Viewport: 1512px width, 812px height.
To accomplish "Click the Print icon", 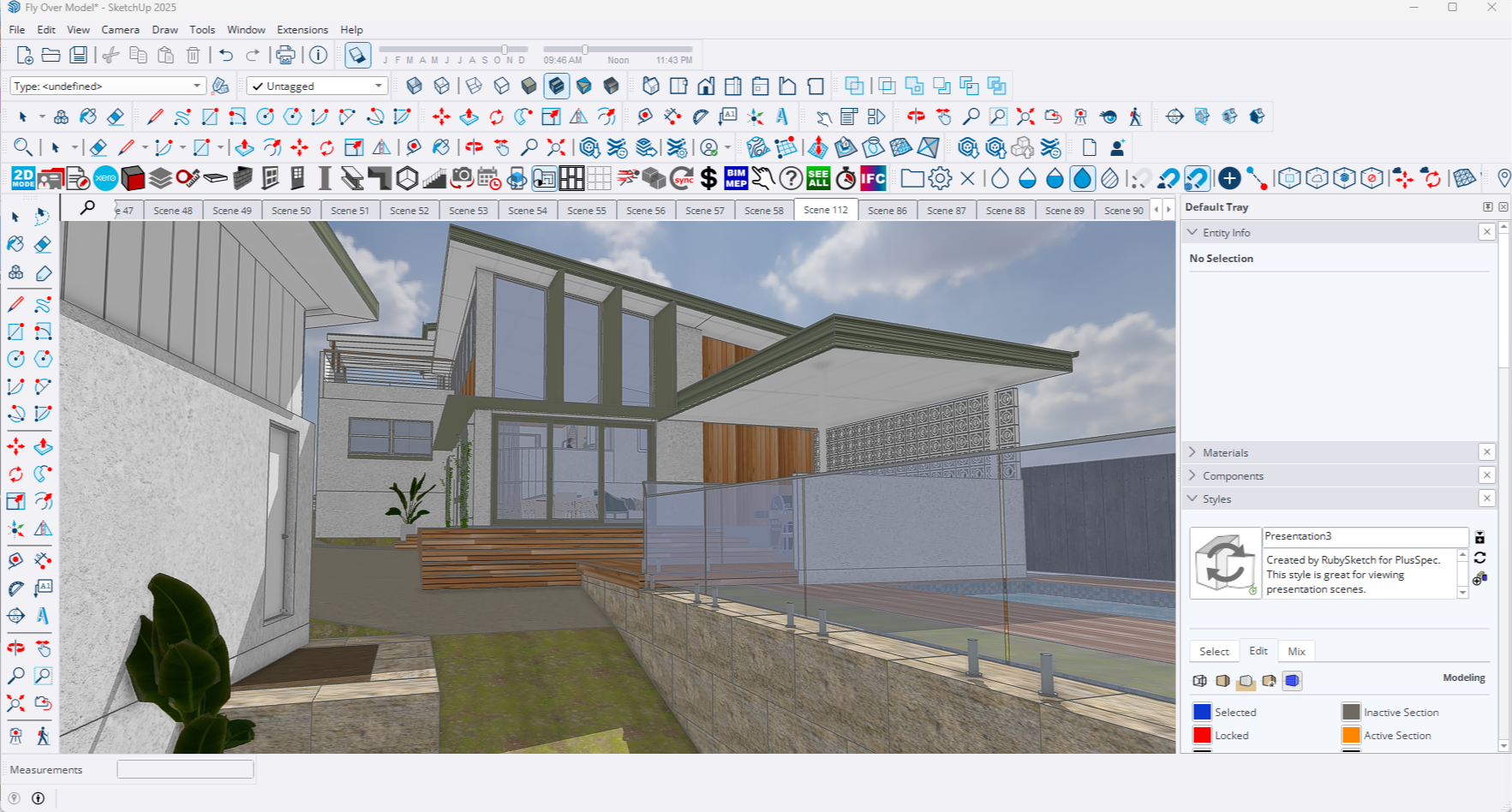I will click(x=285, y=56).
